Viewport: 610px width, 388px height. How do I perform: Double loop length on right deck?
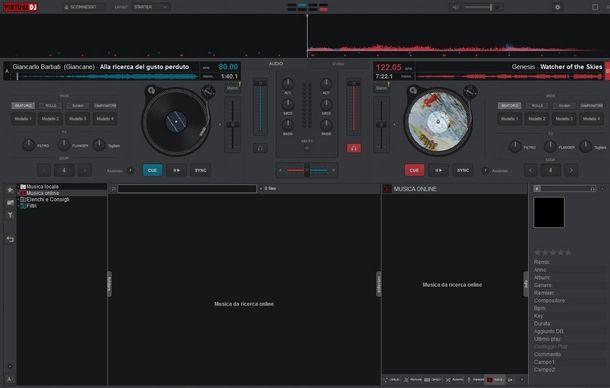point(571,170)
